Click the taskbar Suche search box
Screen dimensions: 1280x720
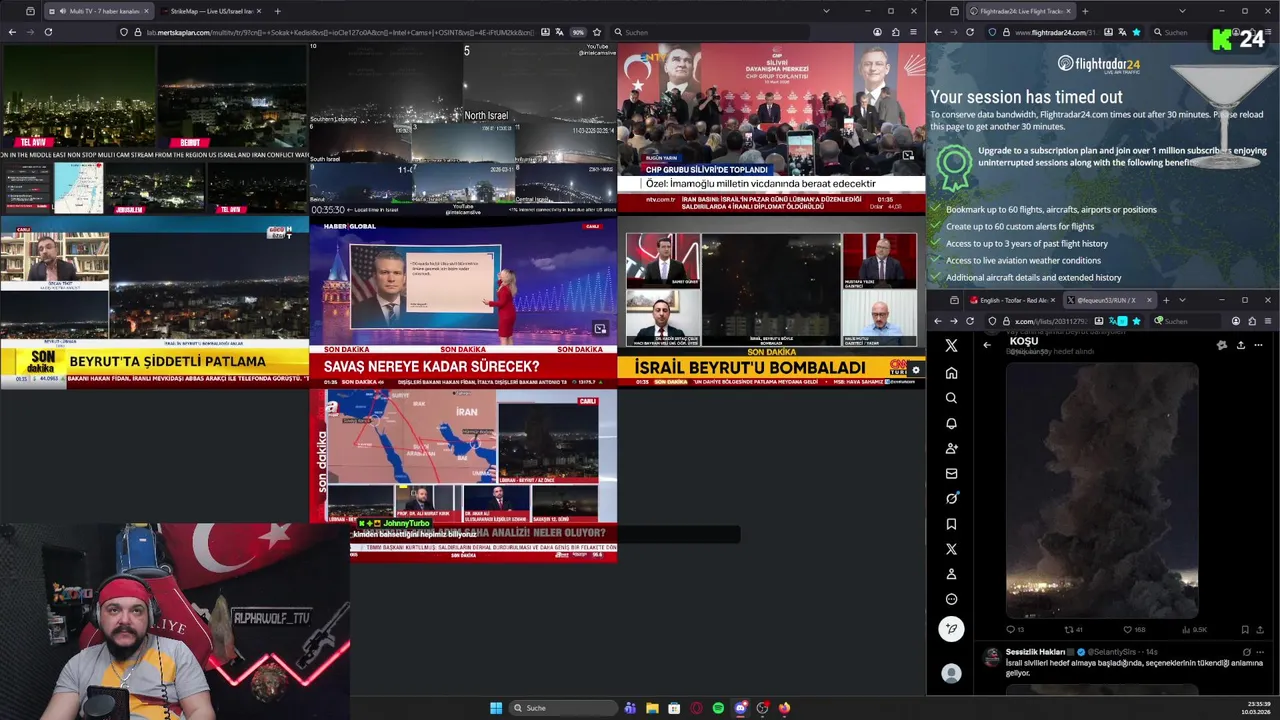[563, 708]
